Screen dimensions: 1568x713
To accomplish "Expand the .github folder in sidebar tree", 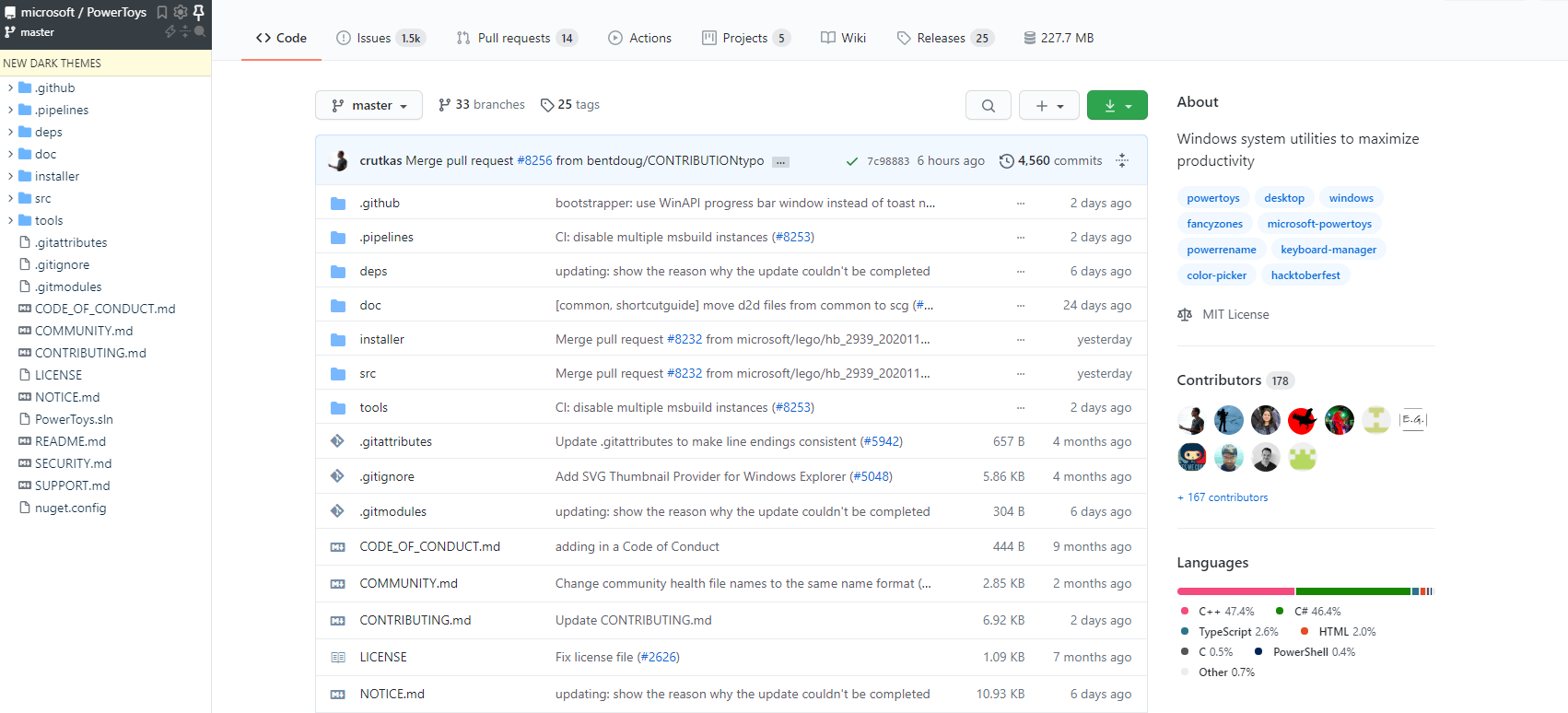I will click(10, 88).
